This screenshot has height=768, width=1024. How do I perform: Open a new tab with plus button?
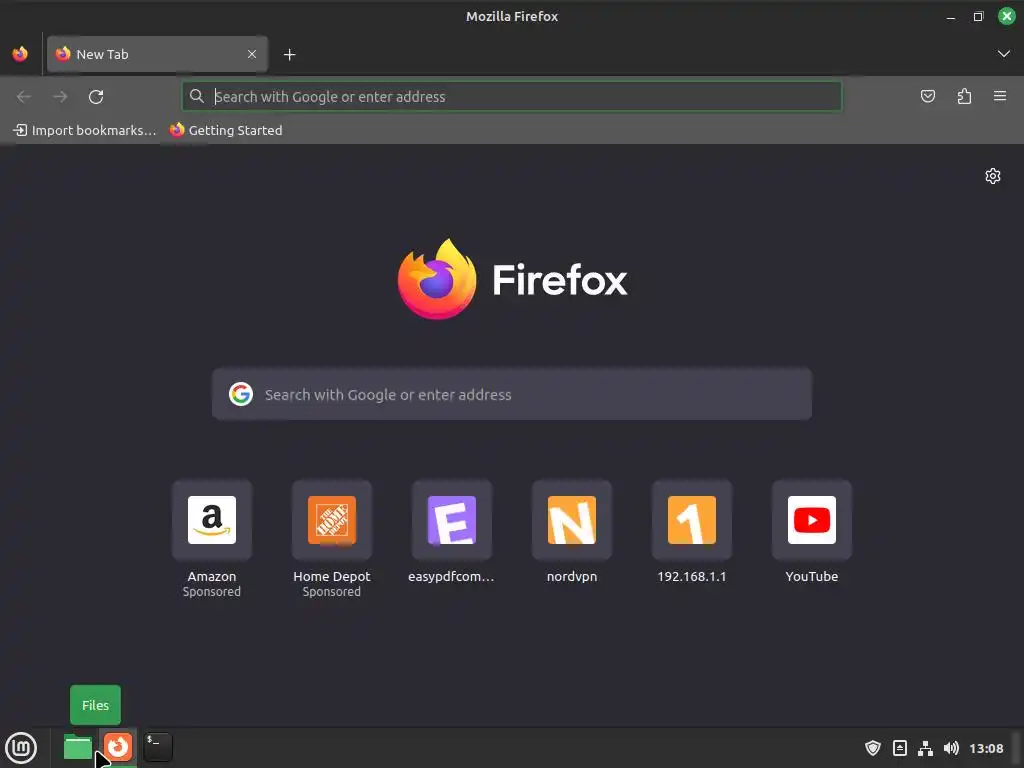(289, 55)
